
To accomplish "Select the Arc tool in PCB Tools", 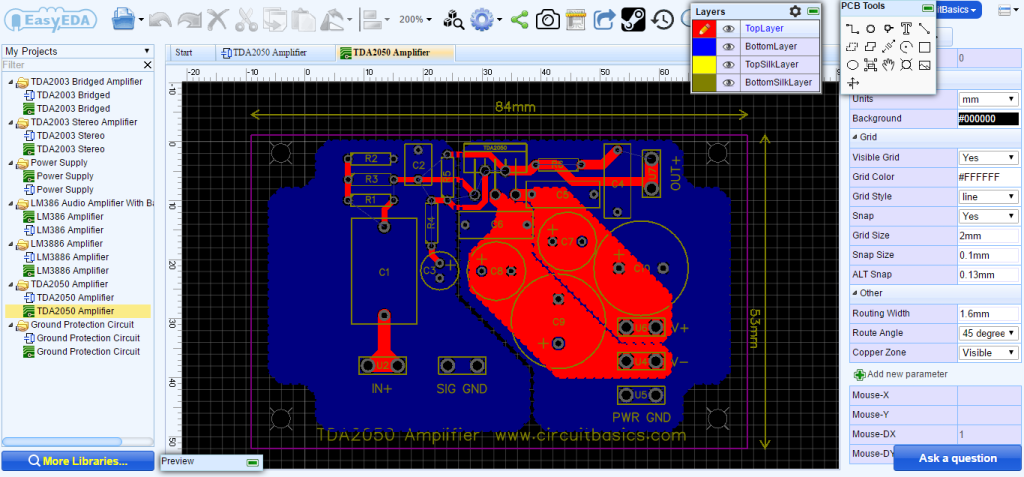I will [x=906, y=46].
